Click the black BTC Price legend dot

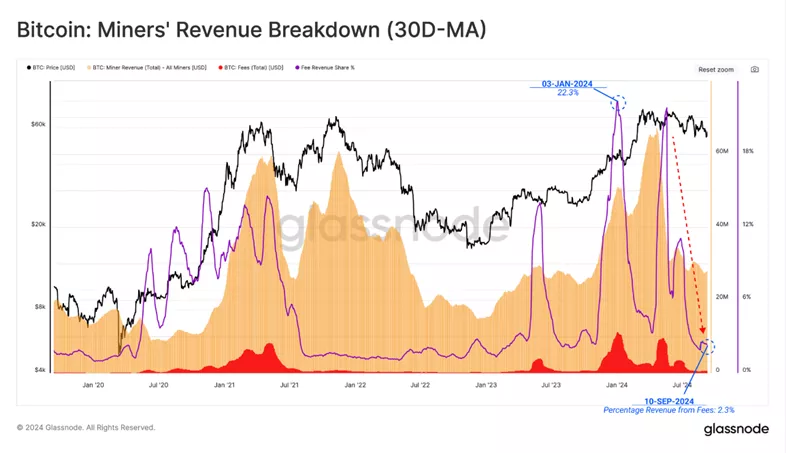pyautogui.click(x=28, y=68)
